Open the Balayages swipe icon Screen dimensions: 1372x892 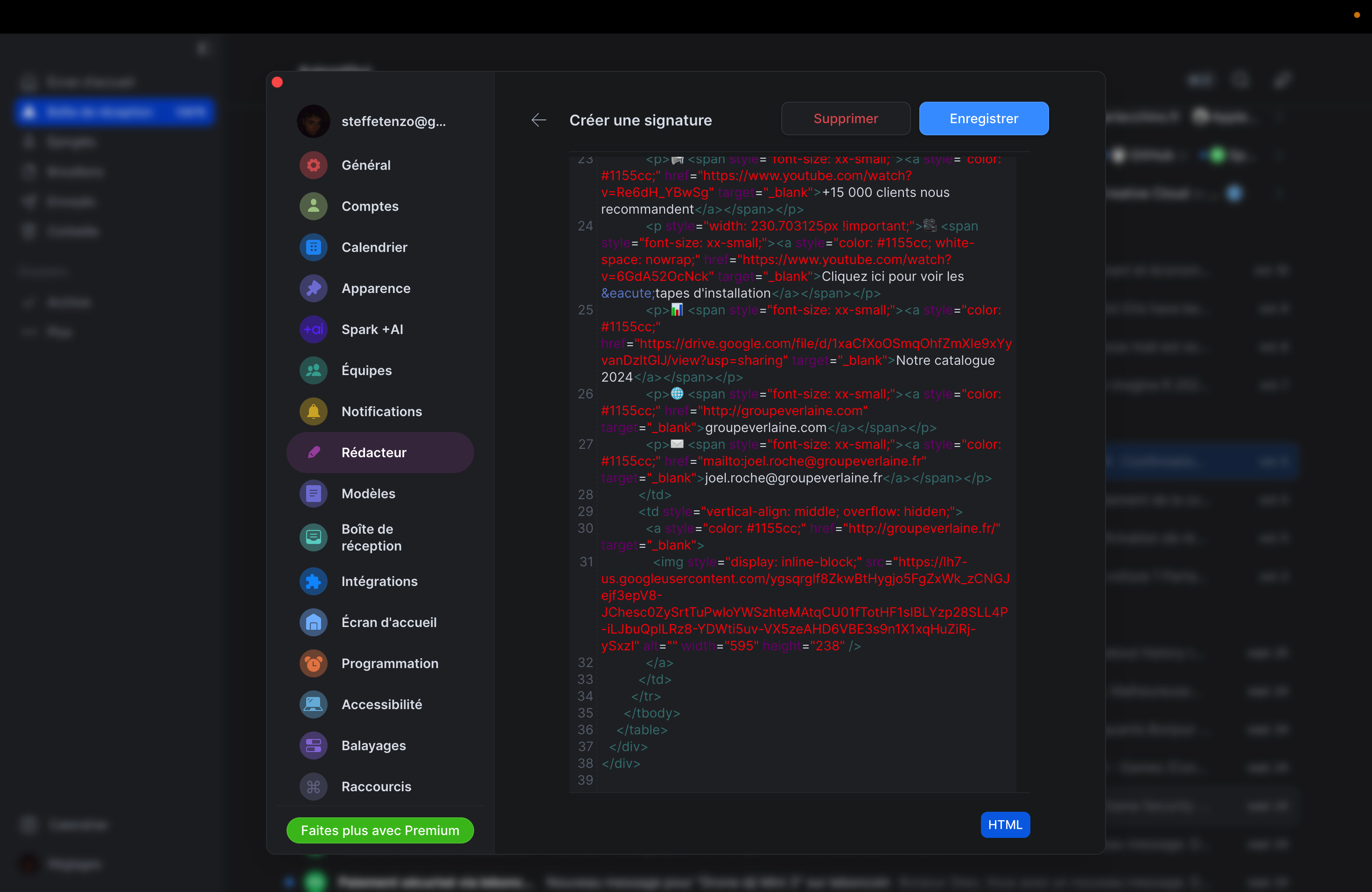coord(313,746)
